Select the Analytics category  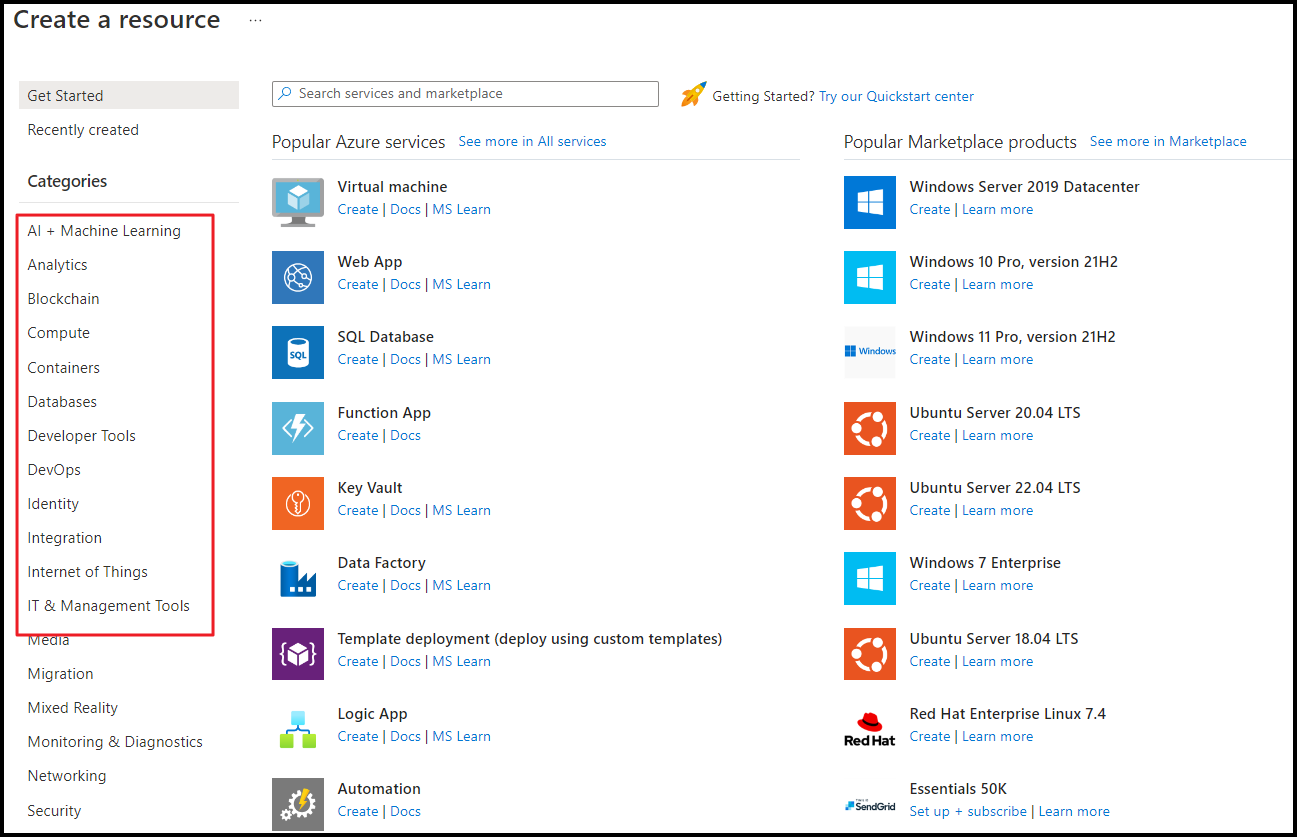pyautogui.click(x=57, y=265)
